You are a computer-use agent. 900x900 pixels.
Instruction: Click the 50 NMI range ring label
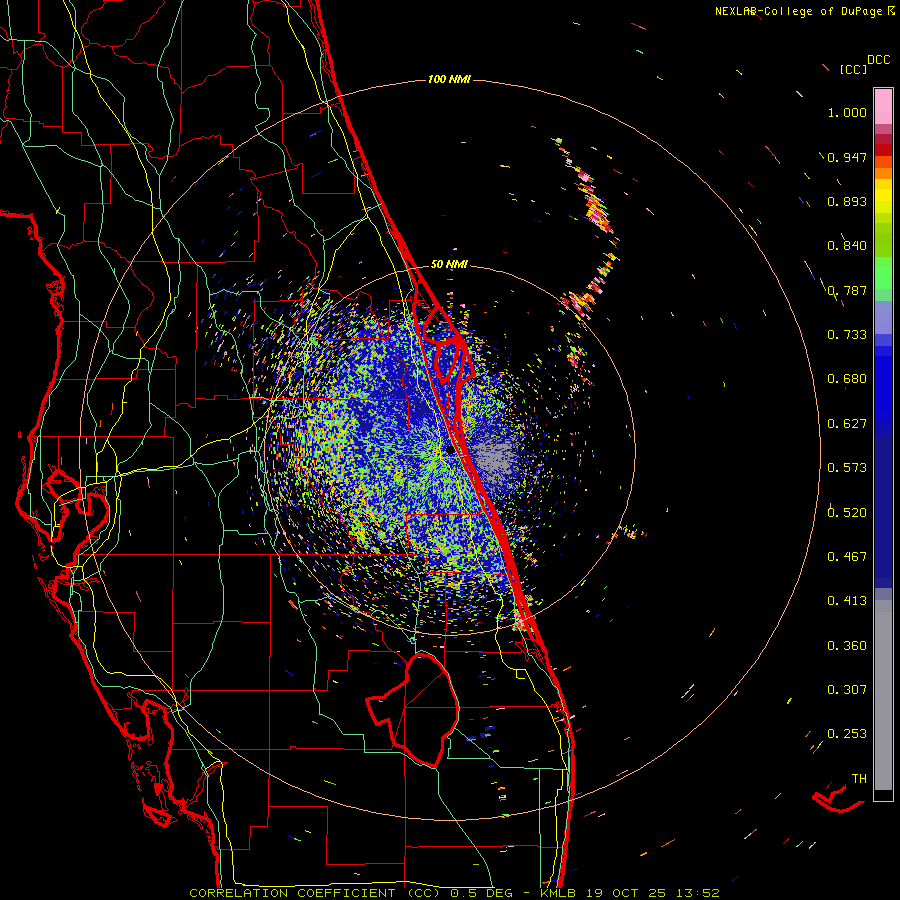[x=449, y=265]
